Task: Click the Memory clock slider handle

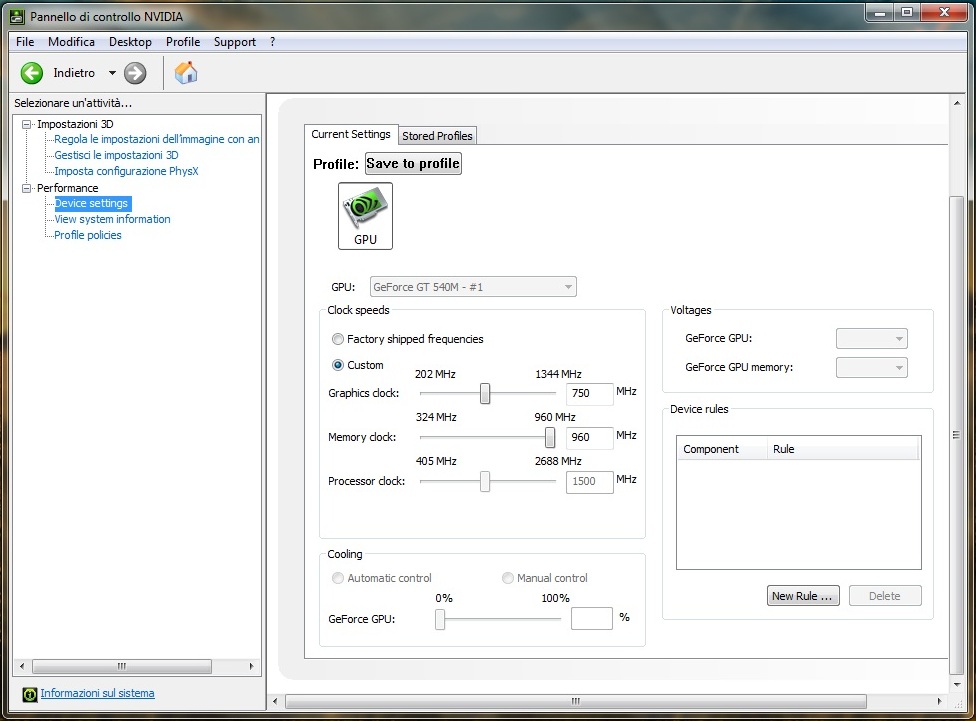Action: 550,437
